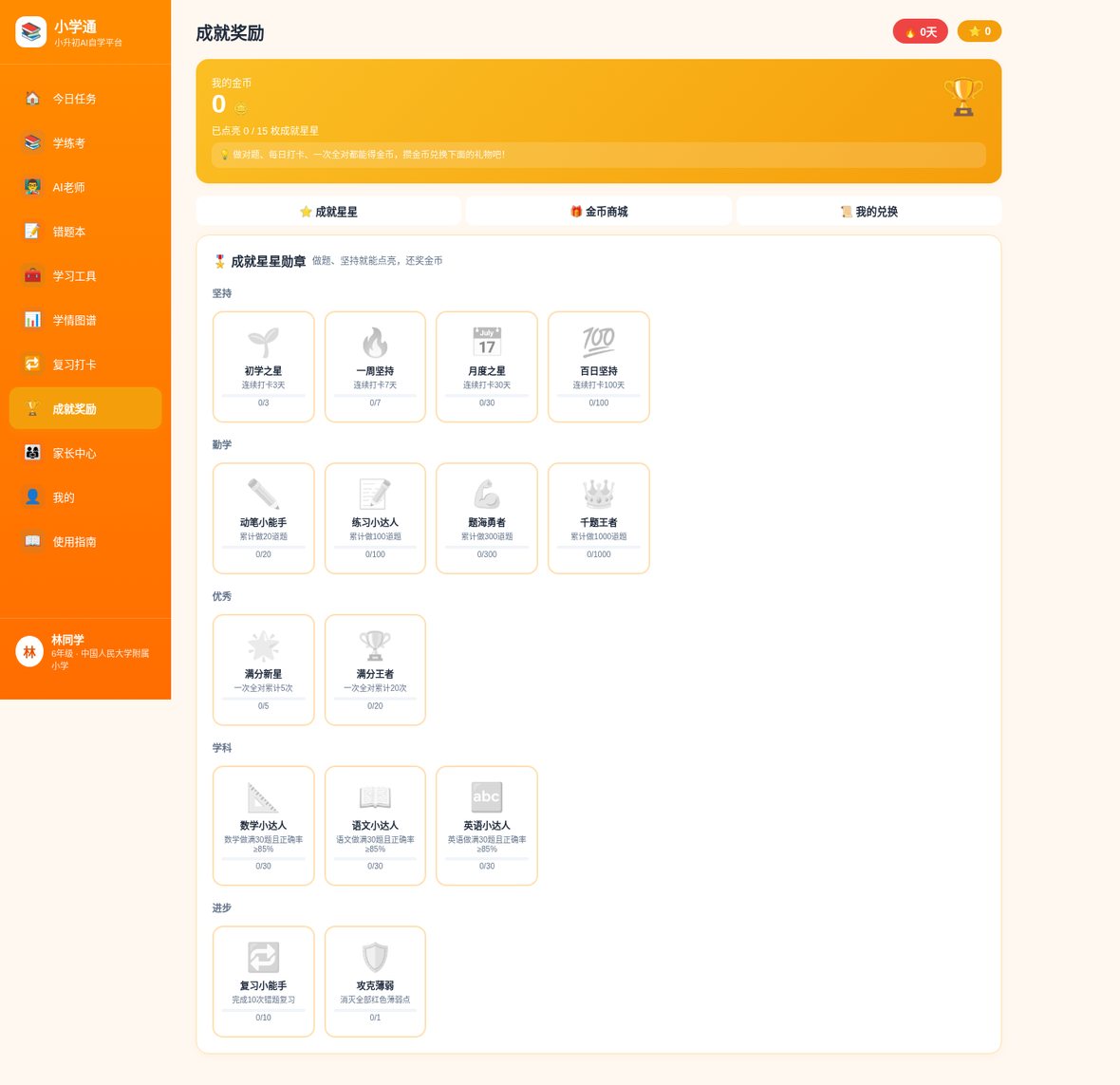1120x1085 pixels.
Task: Click the 小学通 book stack logo
Action: tap(30, 32)
